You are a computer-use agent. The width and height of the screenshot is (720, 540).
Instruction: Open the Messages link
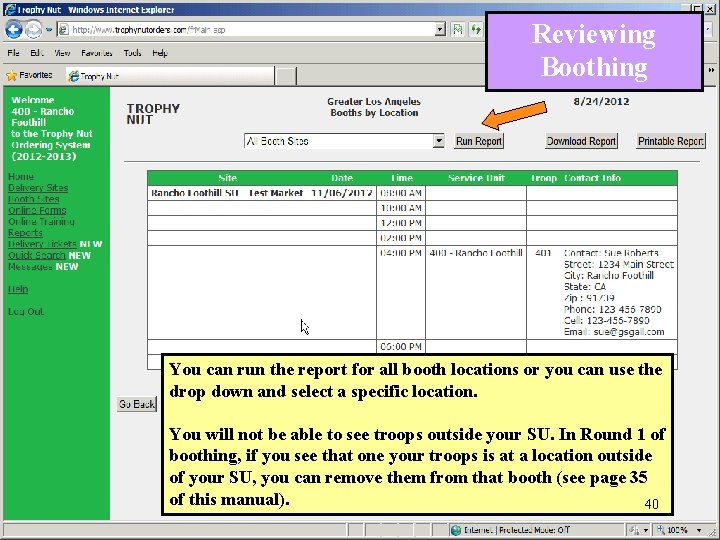tap(30, 266)
